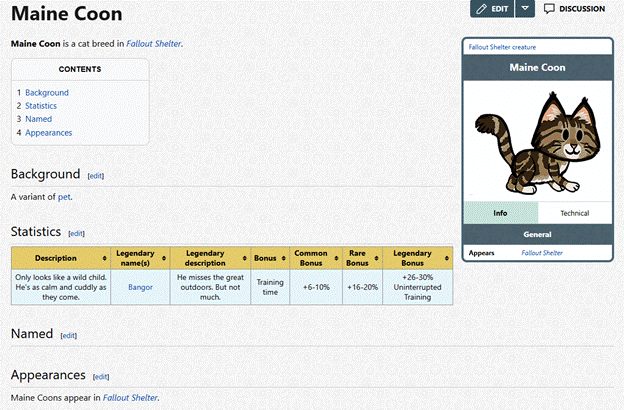Edit the Background section

(96, 176)
